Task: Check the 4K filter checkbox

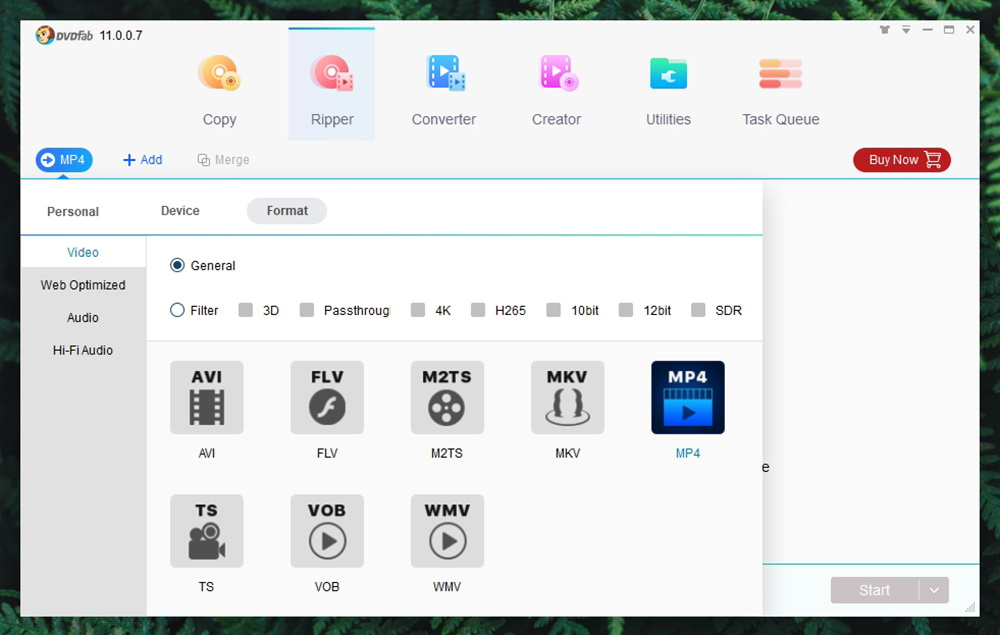Action: [x=418, y=310]
